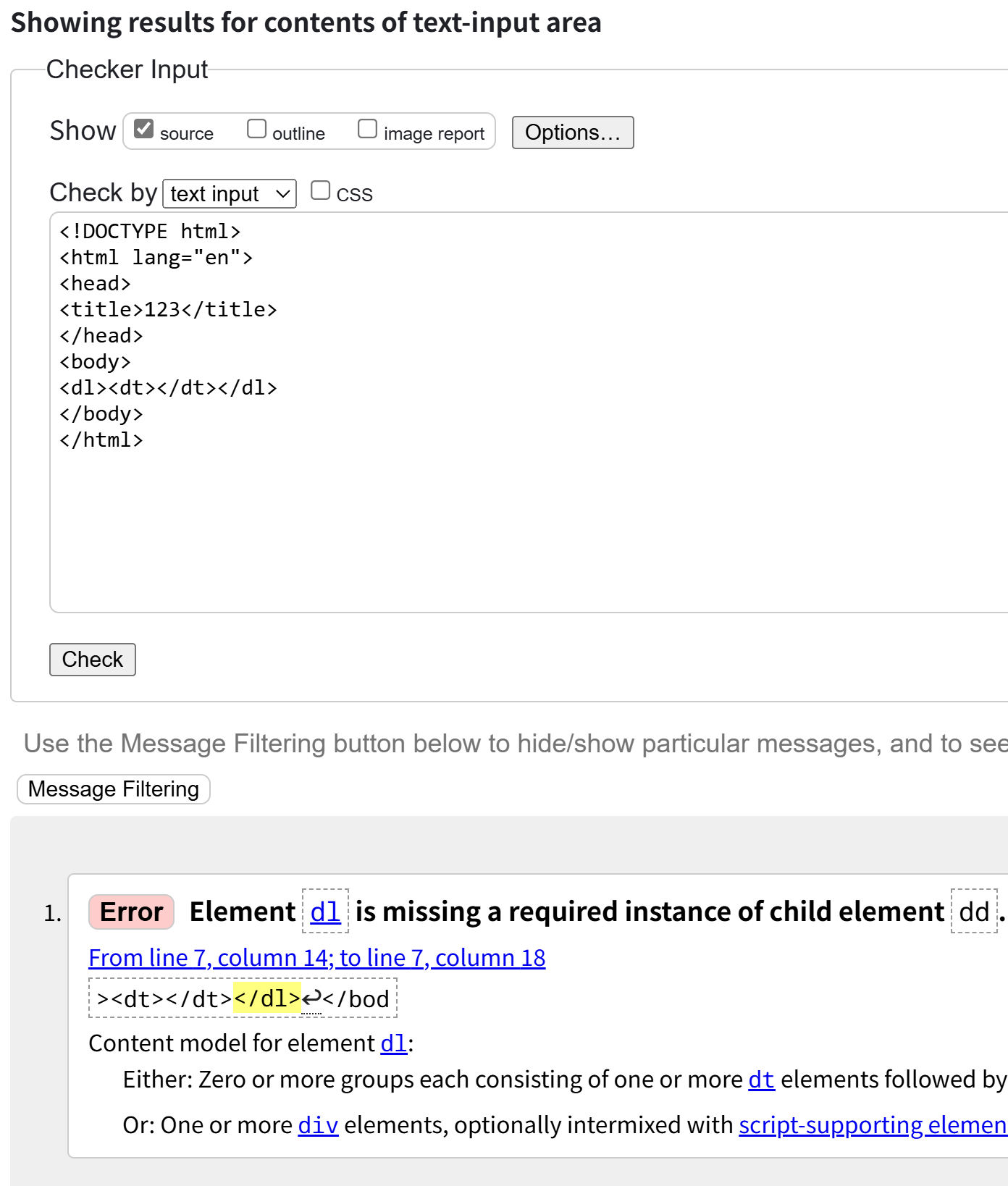Follow the dl link in error heading
The height and width of the screenshot is (1186, 1008).
tap(325, 912)
